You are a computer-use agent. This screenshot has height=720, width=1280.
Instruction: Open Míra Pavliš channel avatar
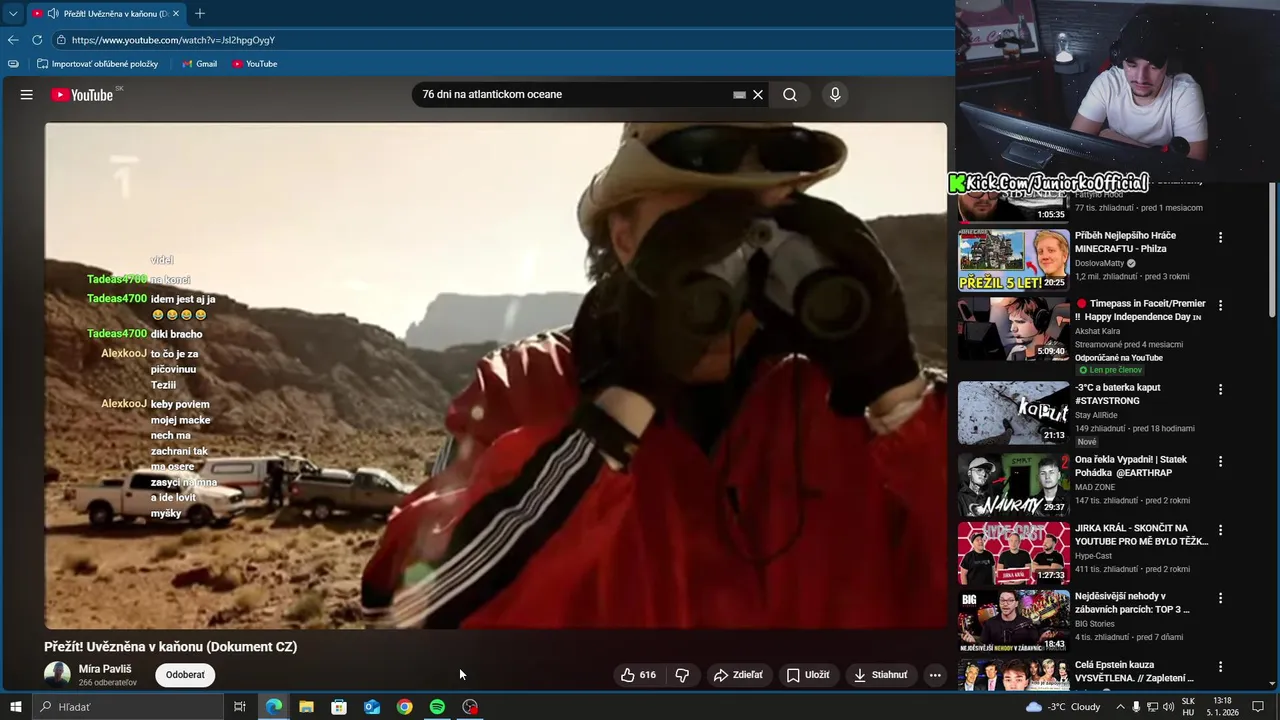pos(57,675)
